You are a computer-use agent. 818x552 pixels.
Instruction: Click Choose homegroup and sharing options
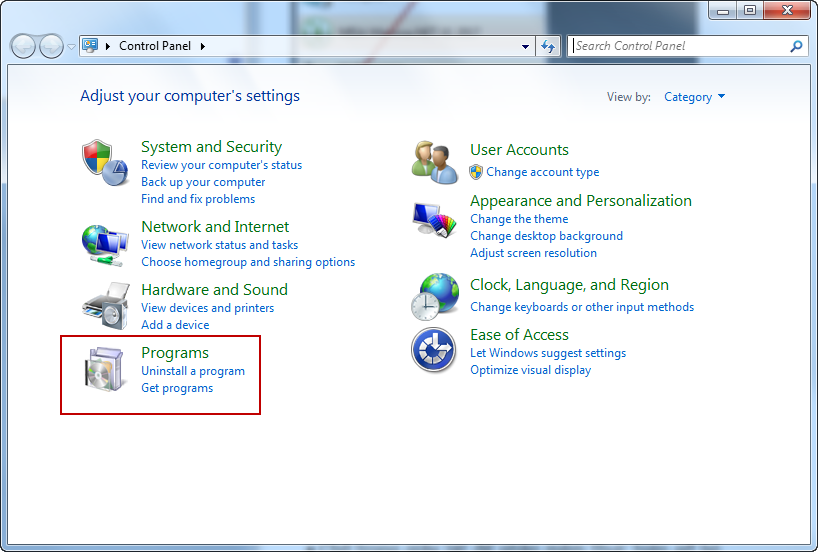pos(248,262)
